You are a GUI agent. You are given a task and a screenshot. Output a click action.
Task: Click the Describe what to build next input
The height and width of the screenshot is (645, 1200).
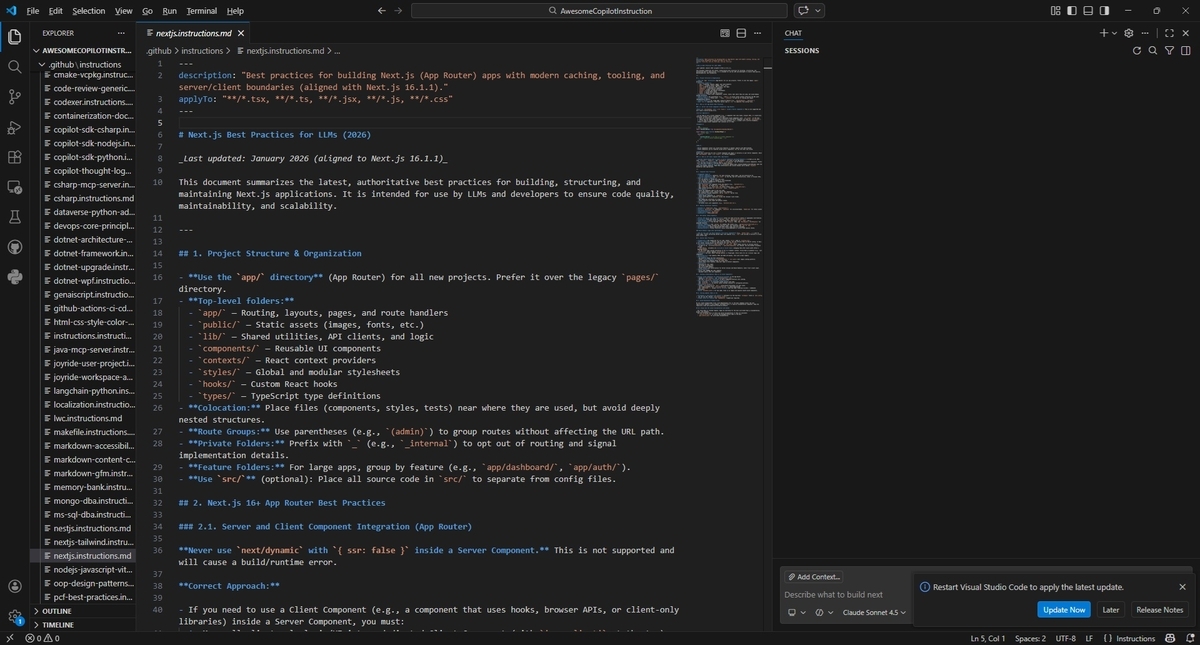(845, 594)
